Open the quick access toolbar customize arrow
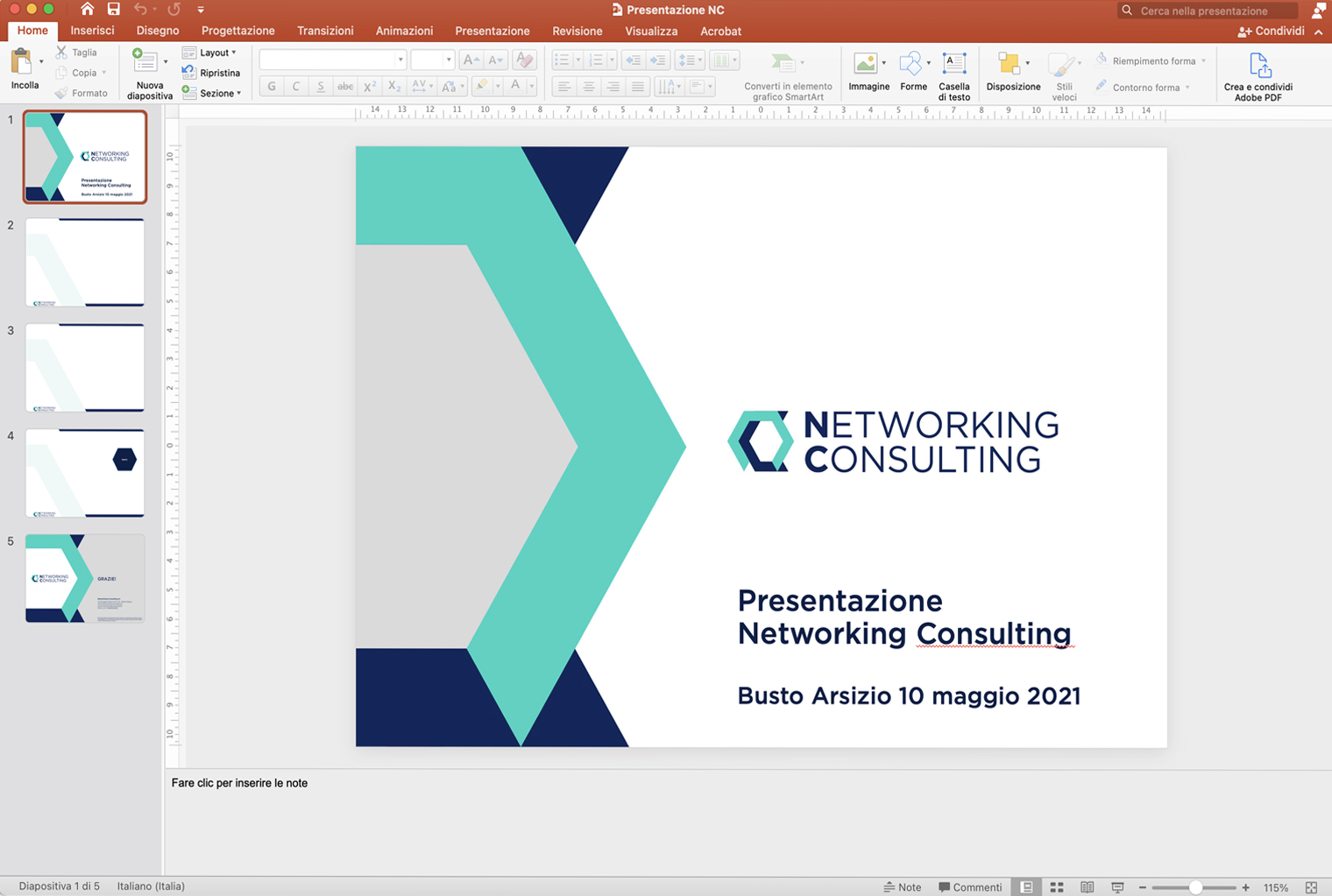Viewport: 1332px width, 896px height. pos(201,10)
